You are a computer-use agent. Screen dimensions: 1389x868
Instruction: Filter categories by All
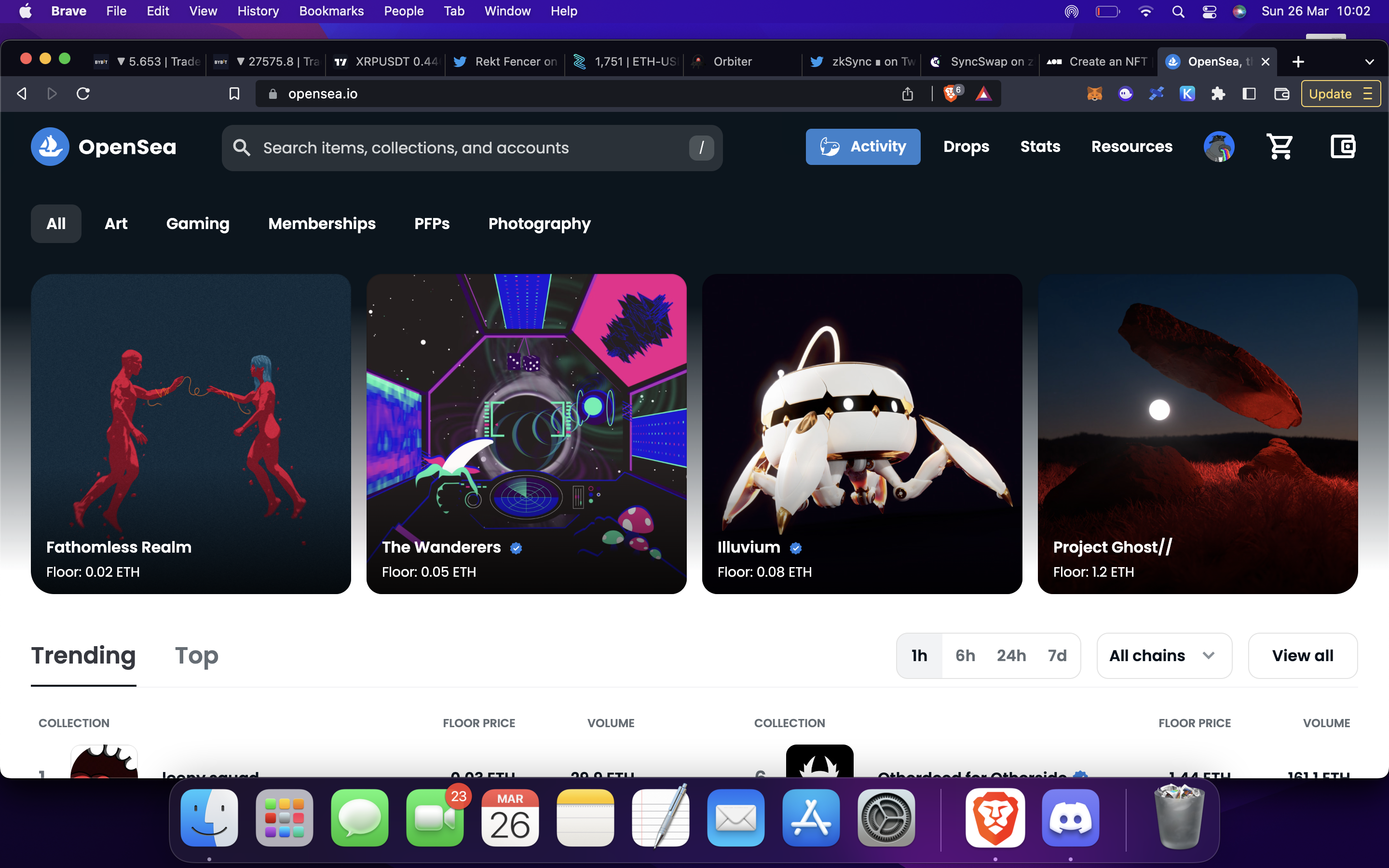(55, 223)
